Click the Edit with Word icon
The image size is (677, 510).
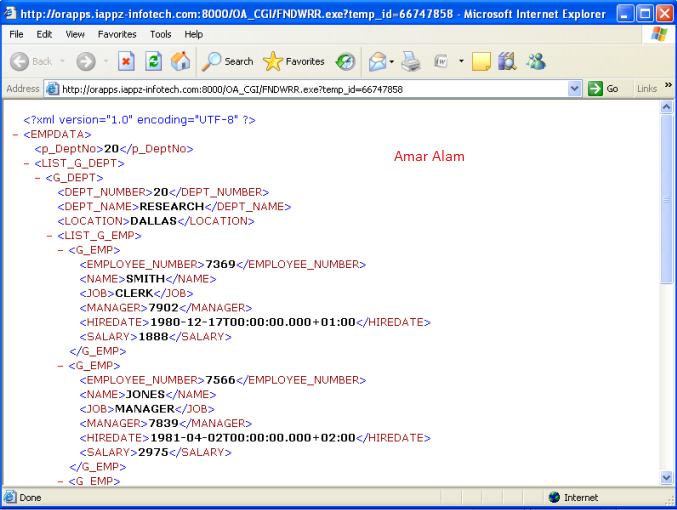441,61
